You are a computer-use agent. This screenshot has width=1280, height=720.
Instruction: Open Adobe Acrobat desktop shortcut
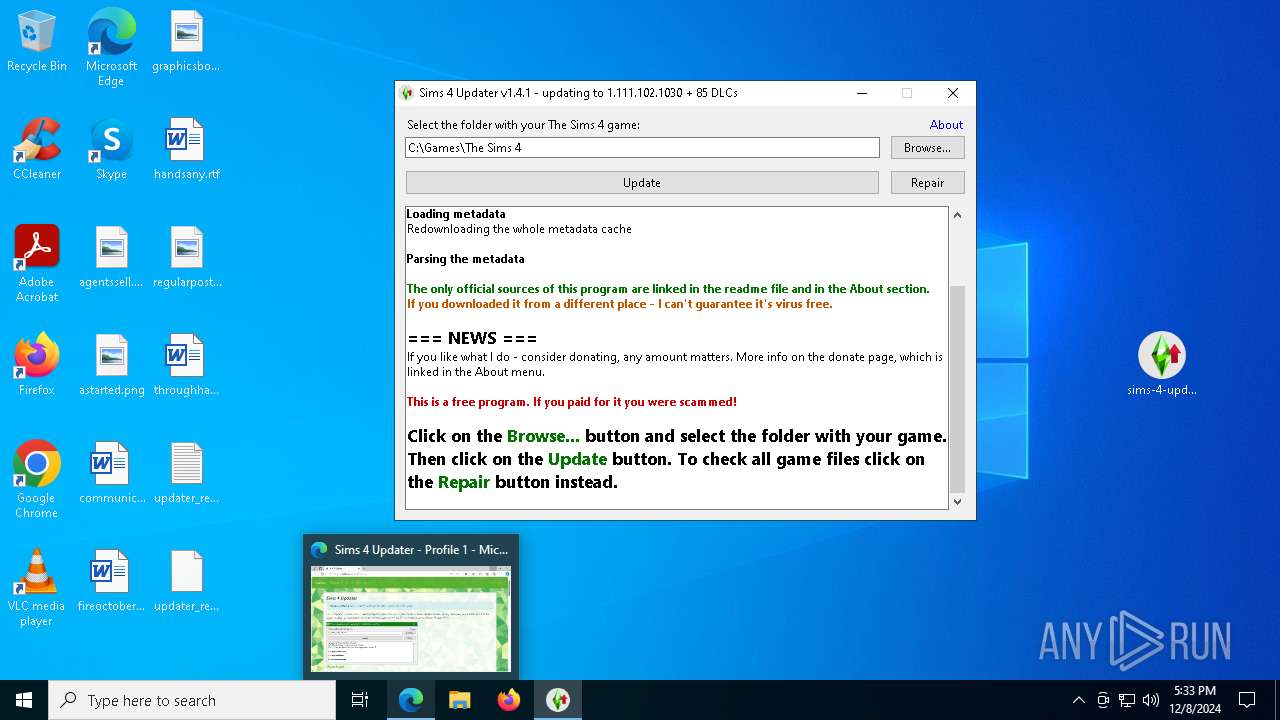tap(37, 264)
